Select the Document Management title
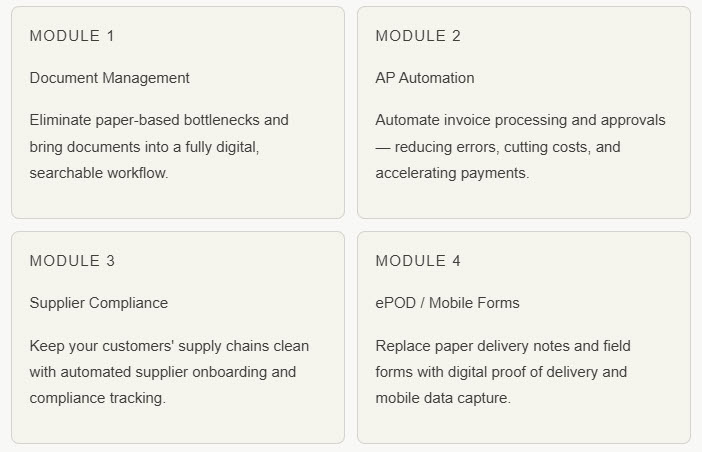Viewport: 702px width, 452px height. point(109,78)
